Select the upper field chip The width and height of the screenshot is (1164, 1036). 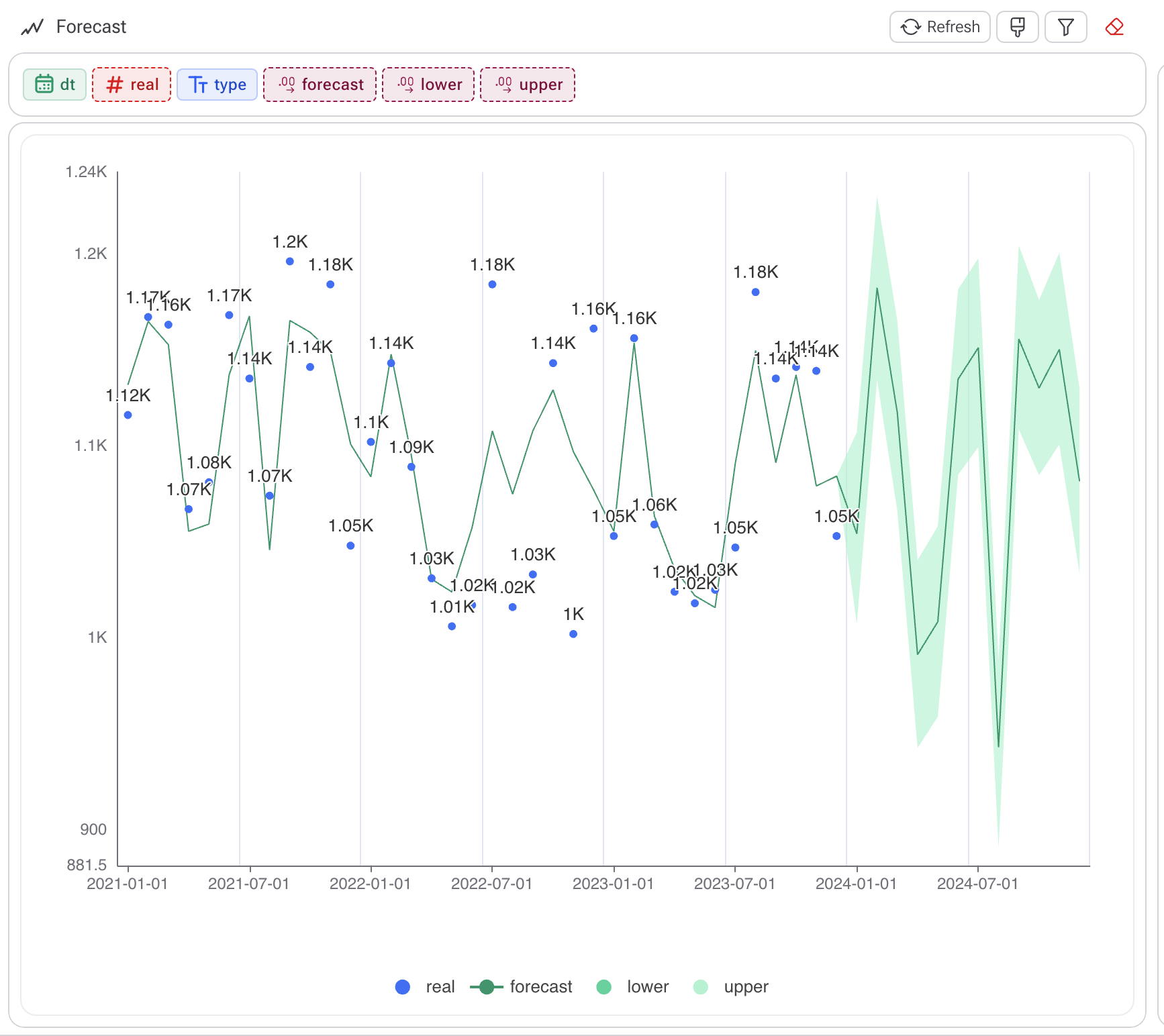528,85
